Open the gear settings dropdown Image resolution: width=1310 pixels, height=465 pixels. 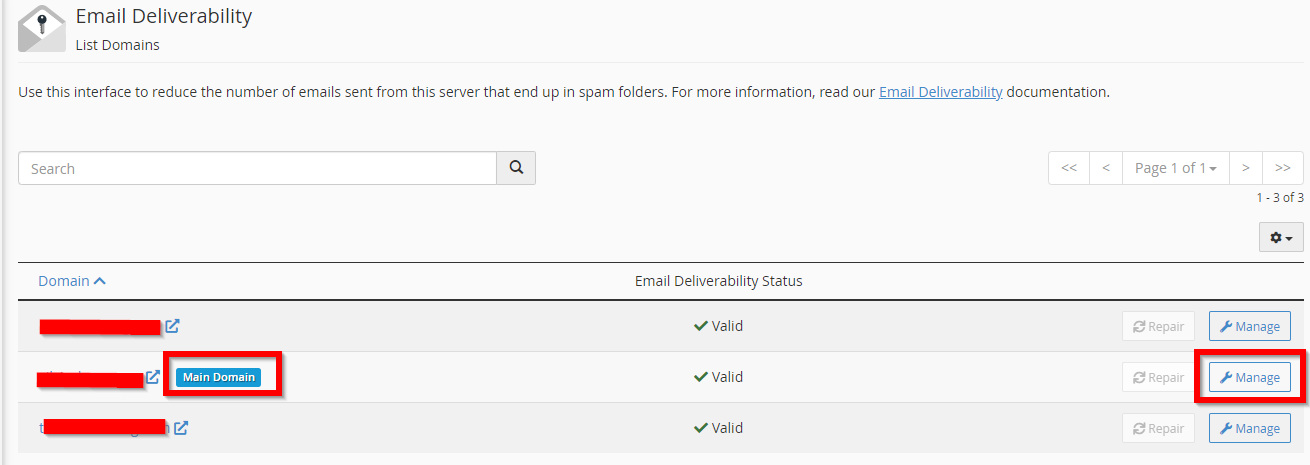click(x=1281, y=237)
